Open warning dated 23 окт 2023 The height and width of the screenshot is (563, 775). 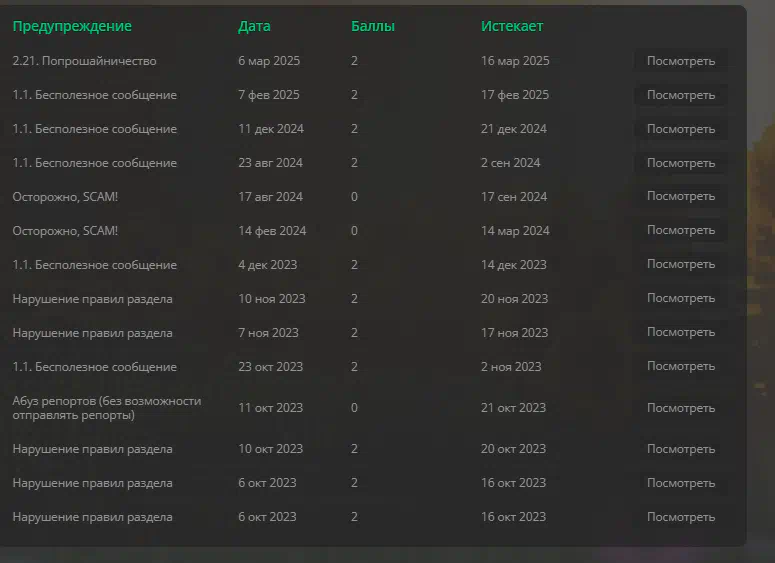[x=681, y=366]
